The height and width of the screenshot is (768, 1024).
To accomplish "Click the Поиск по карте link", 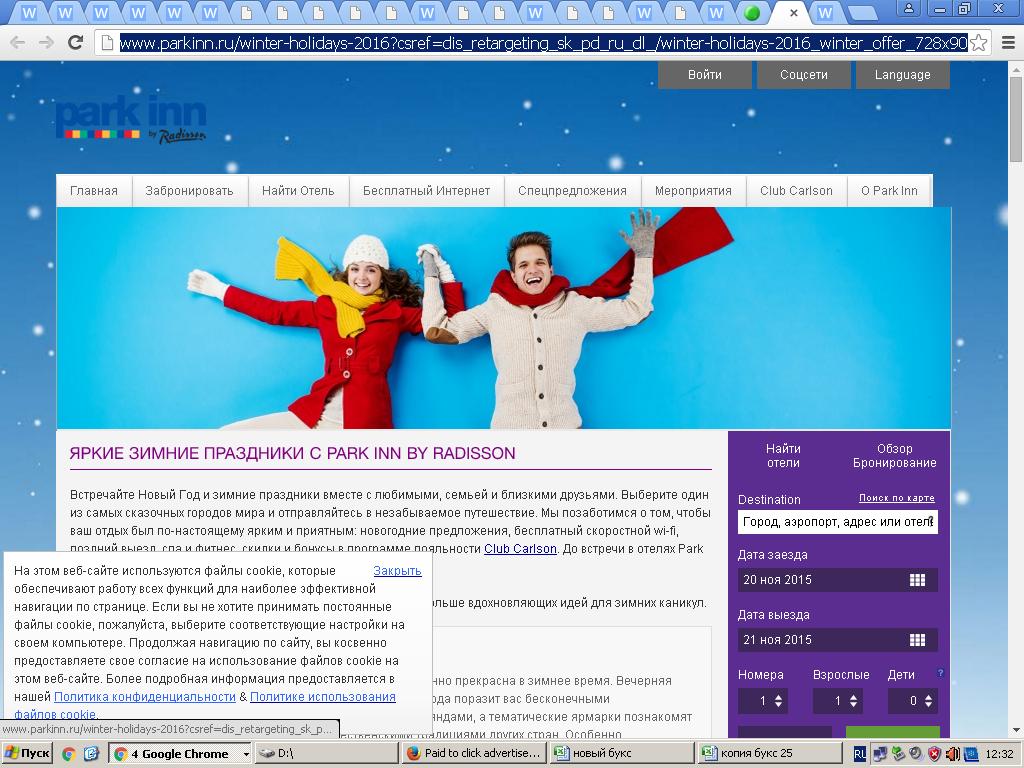I will coord(897,498).
